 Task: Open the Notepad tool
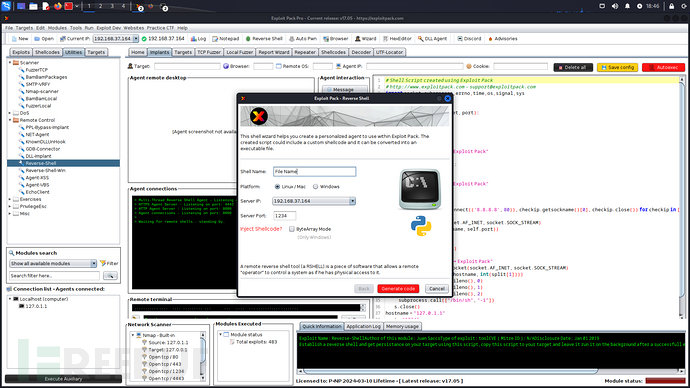click(226, 39)
